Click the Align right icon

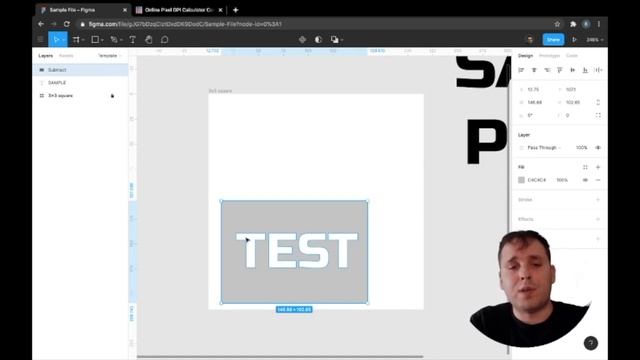click(547, 70)
